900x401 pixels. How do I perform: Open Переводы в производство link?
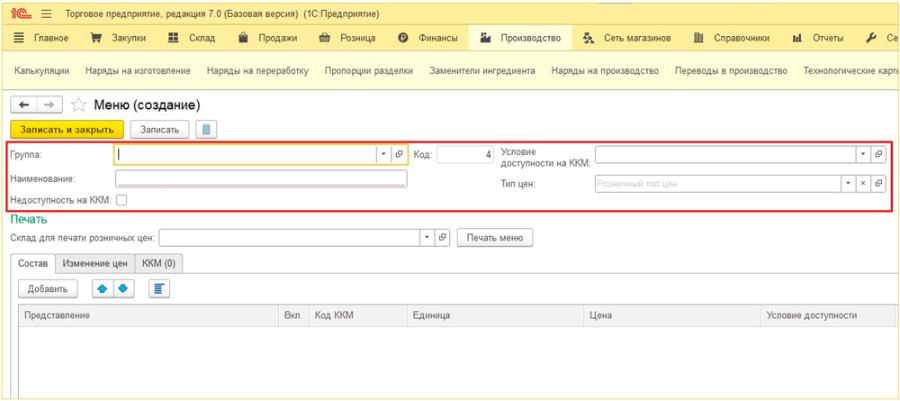tap(731, 71)
